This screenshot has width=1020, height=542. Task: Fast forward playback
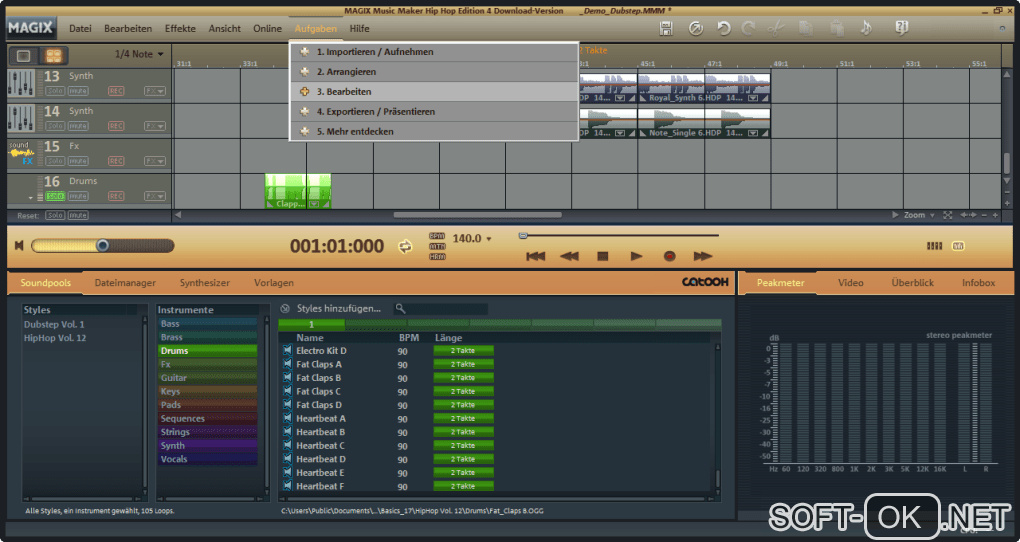703,256
